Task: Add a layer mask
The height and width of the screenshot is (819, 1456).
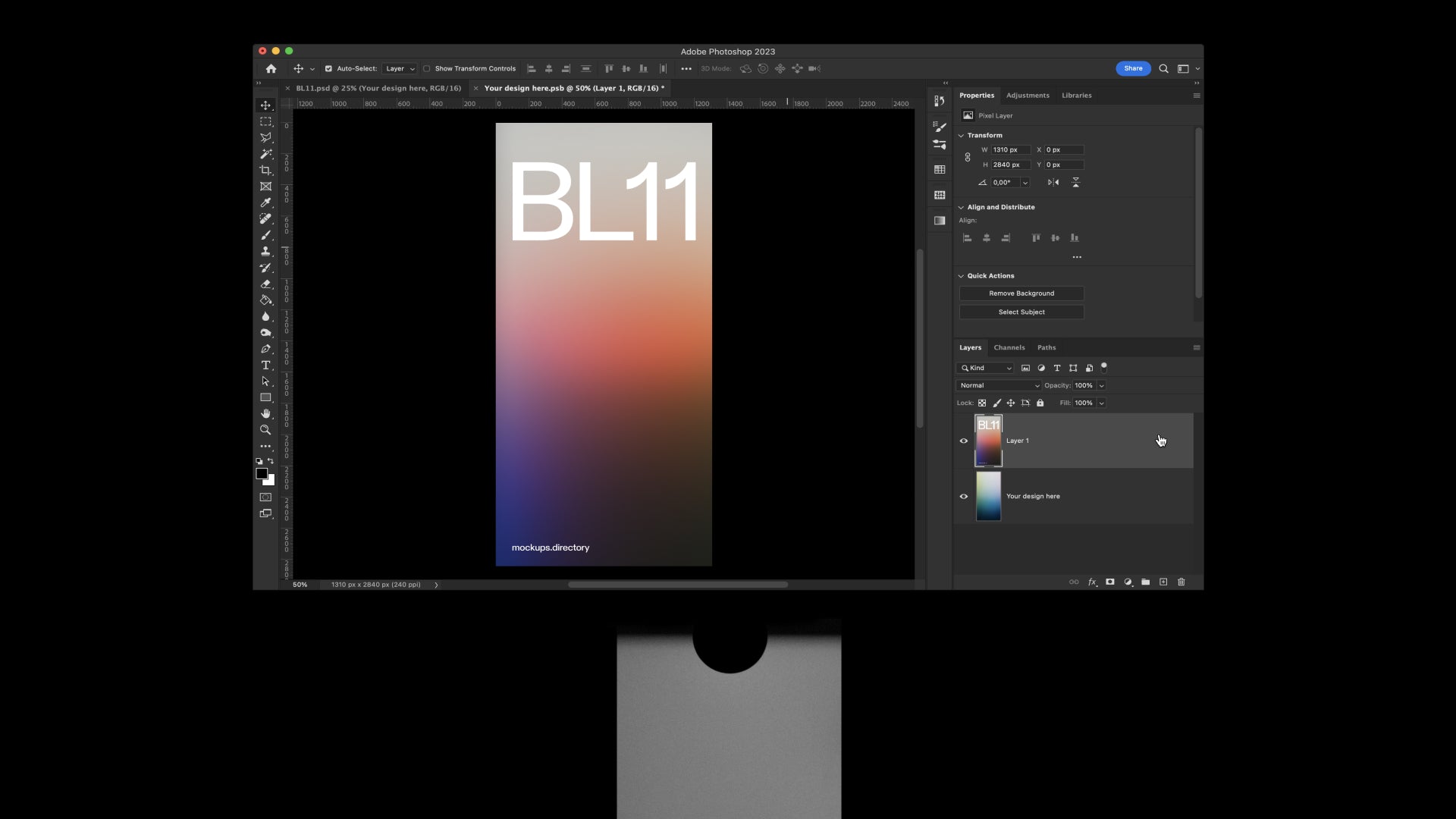Action: (1109, 582)
